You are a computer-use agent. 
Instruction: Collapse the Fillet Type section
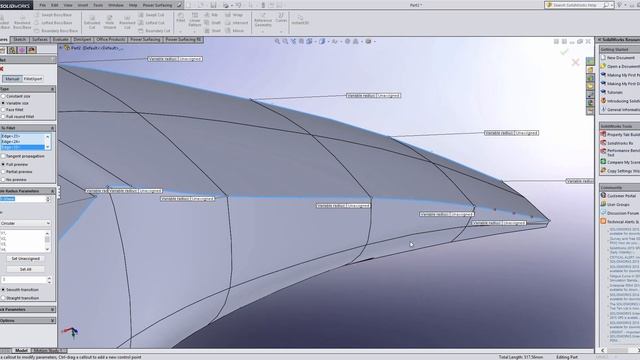click(x=52, y=89)
